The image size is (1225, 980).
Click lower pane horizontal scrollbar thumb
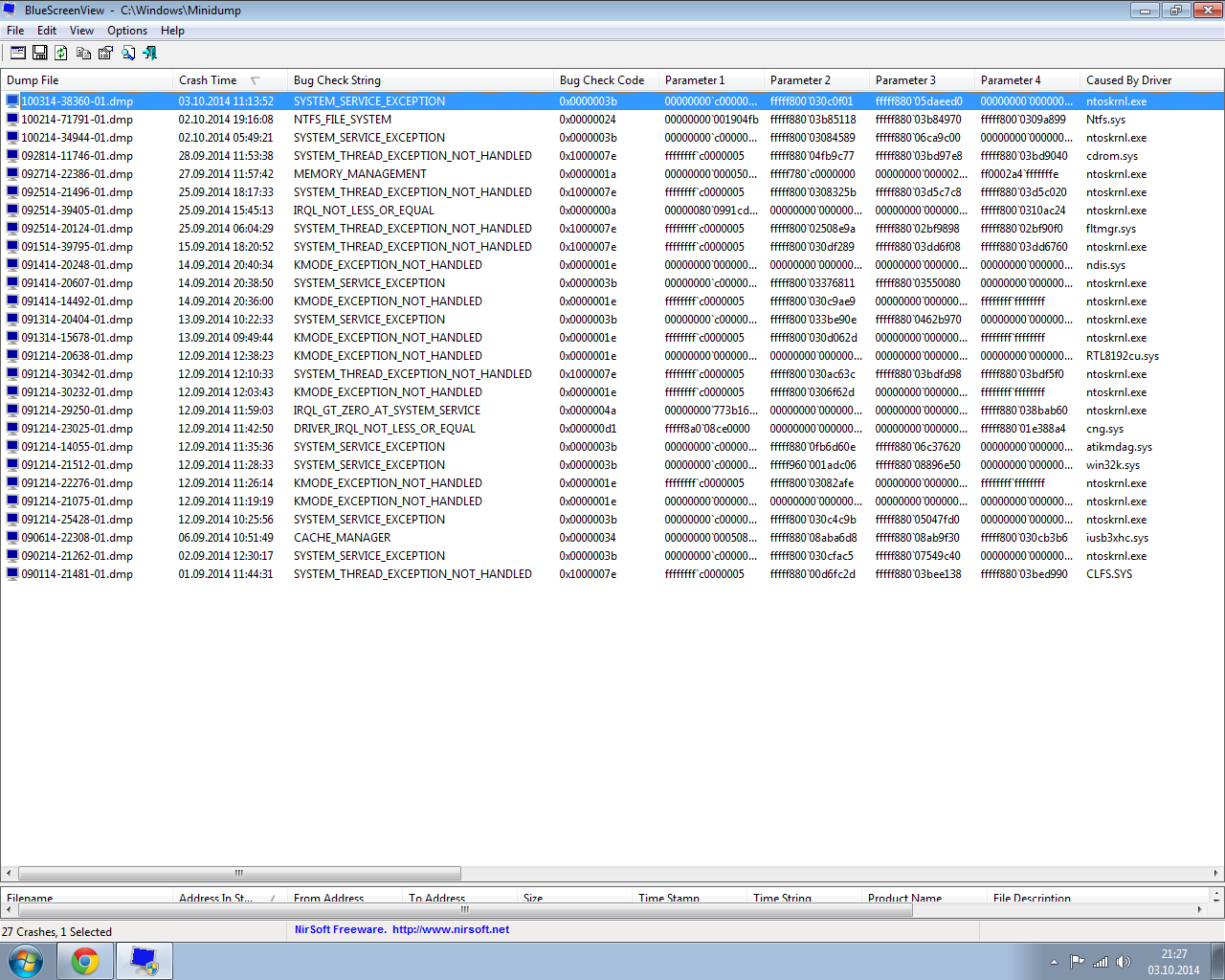465,909
